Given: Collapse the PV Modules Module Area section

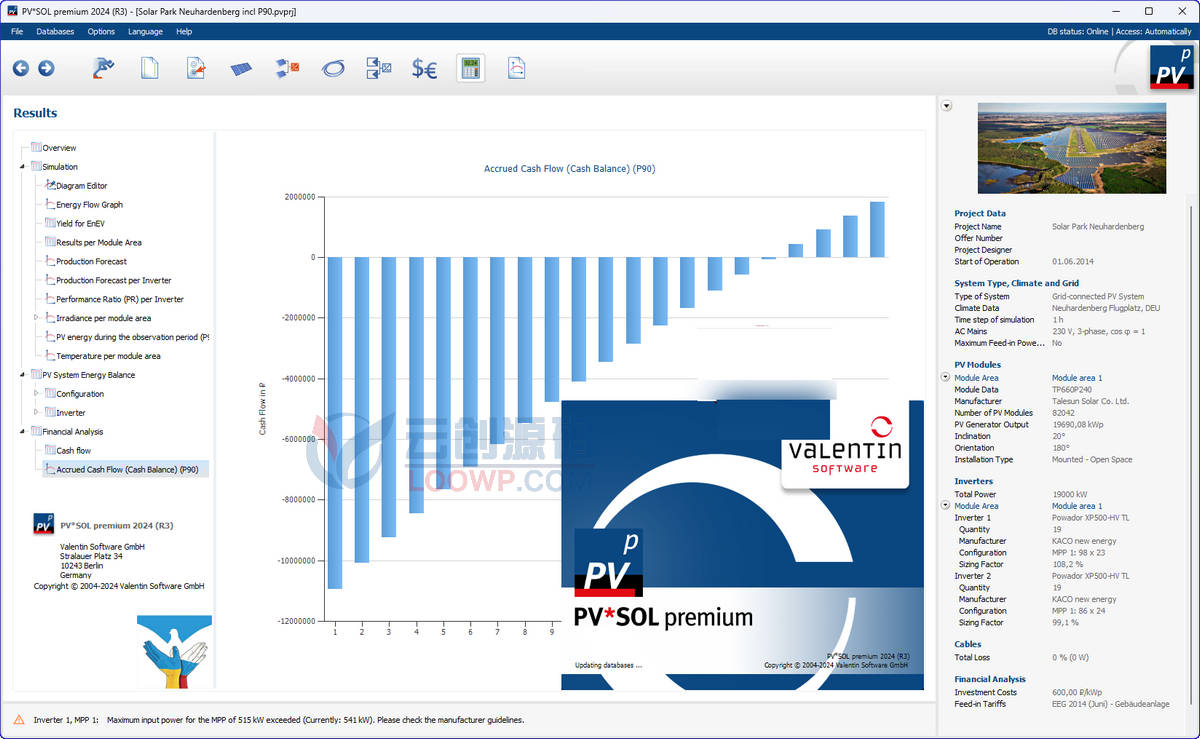Looking at the screenshot, I should [x=946, y=378].
